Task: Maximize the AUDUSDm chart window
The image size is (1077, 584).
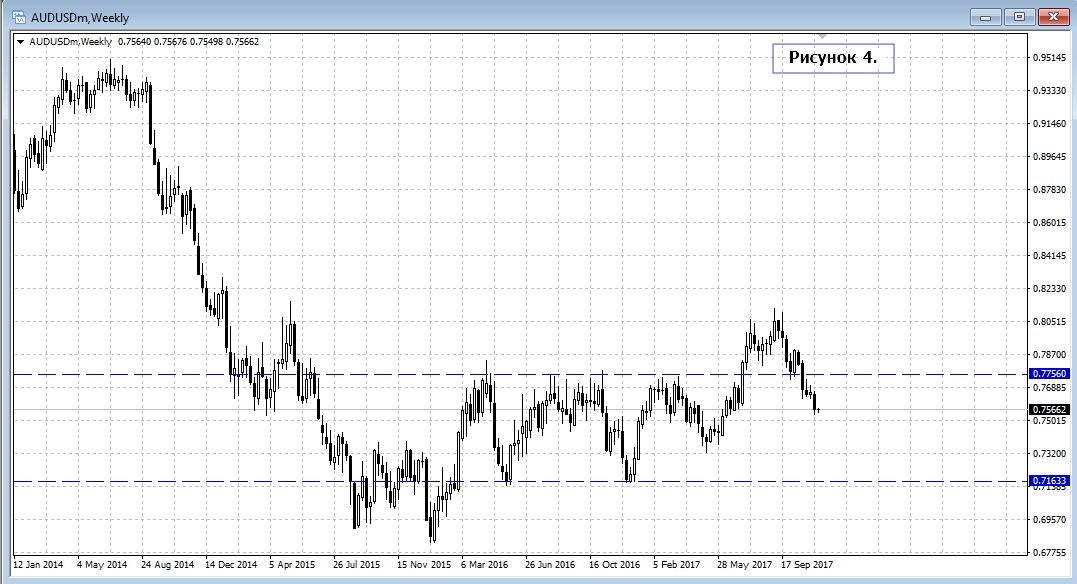Action: pos(1019,16)
